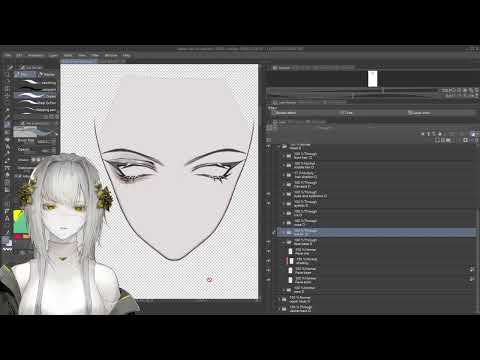Toggle visibility of the Face base layer
The height and width of the screenshot is (360, 480).
pos(269,270)
